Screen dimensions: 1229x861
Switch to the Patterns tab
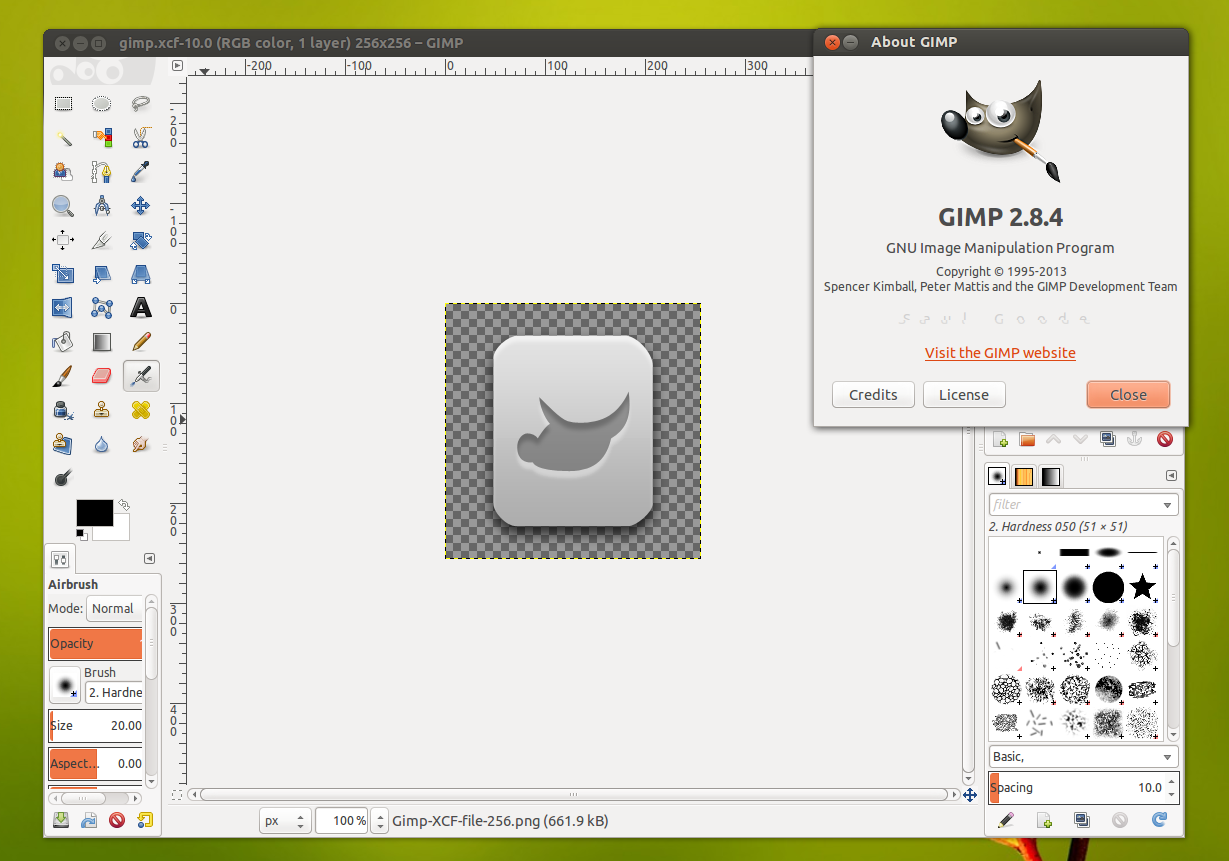(1023, 476)
